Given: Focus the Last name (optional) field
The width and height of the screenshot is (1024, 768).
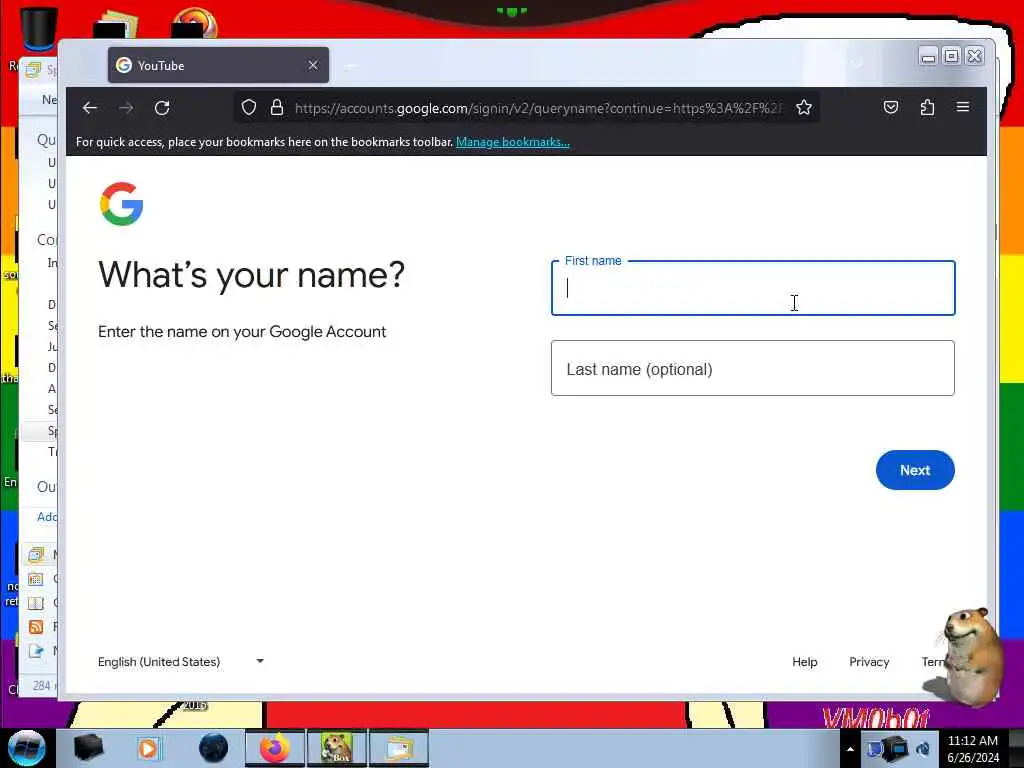Looking at the screenshot, I should (x=753, y=368).
